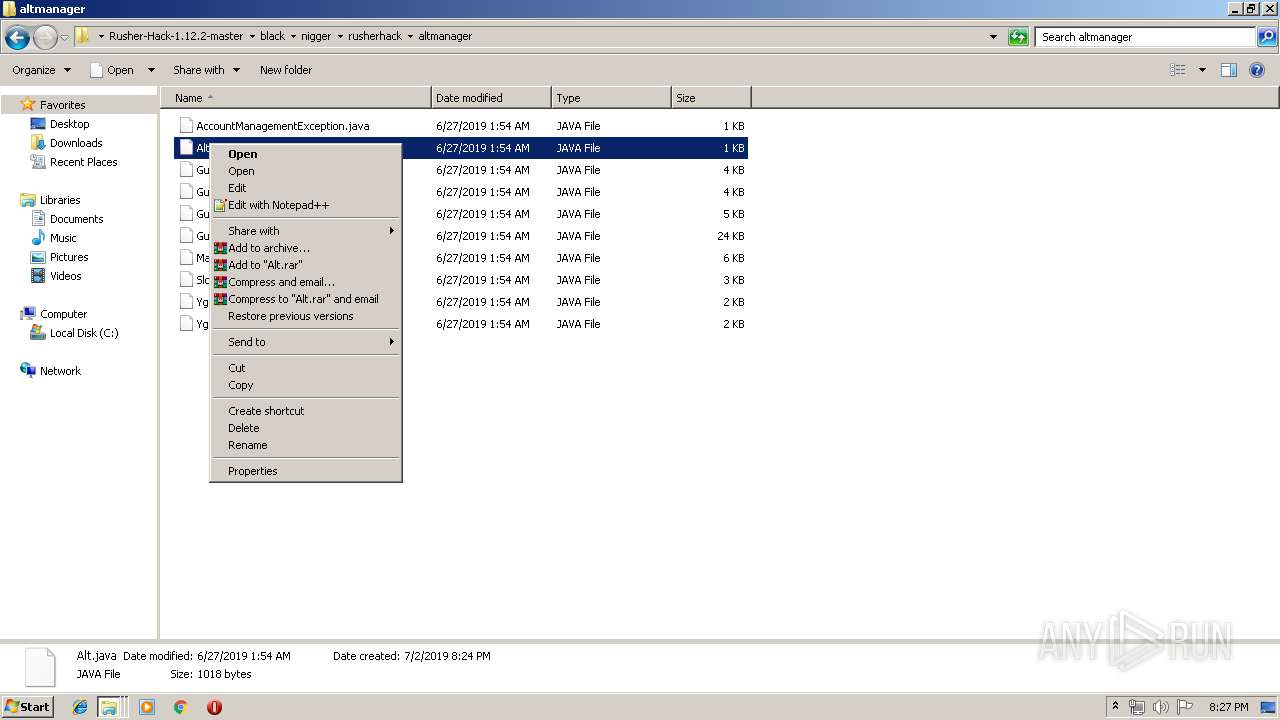Open the Documents library
This screenshot has height=720, width=1280.
tap(76, 219)
